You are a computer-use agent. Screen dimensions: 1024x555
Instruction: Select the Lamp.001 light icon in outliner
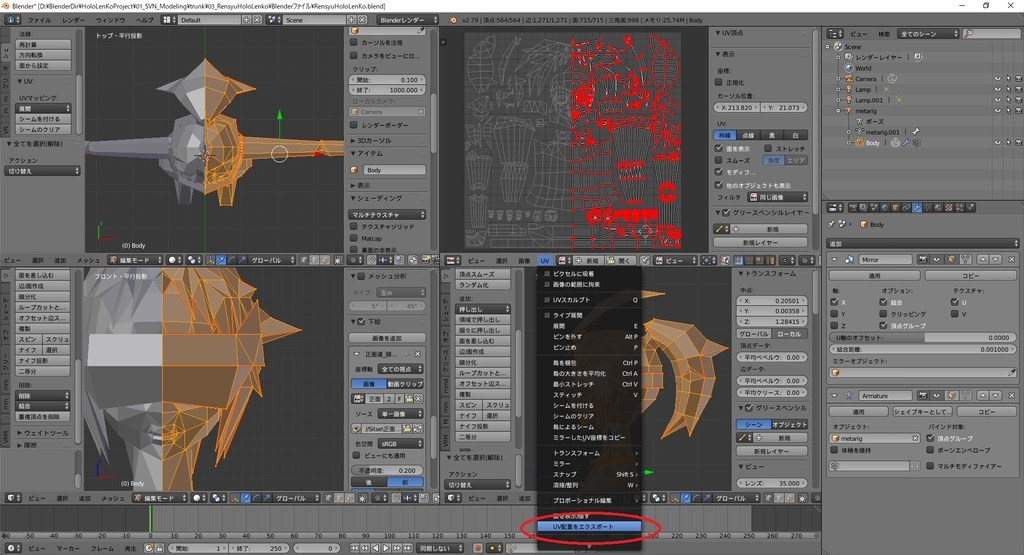tap(849, 101)
